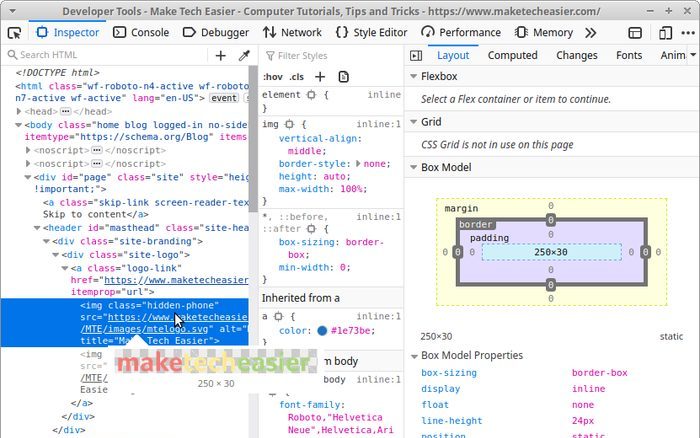Create new node with plus button
The width and height of the screenshot is (700, 438).
point(221,55)
